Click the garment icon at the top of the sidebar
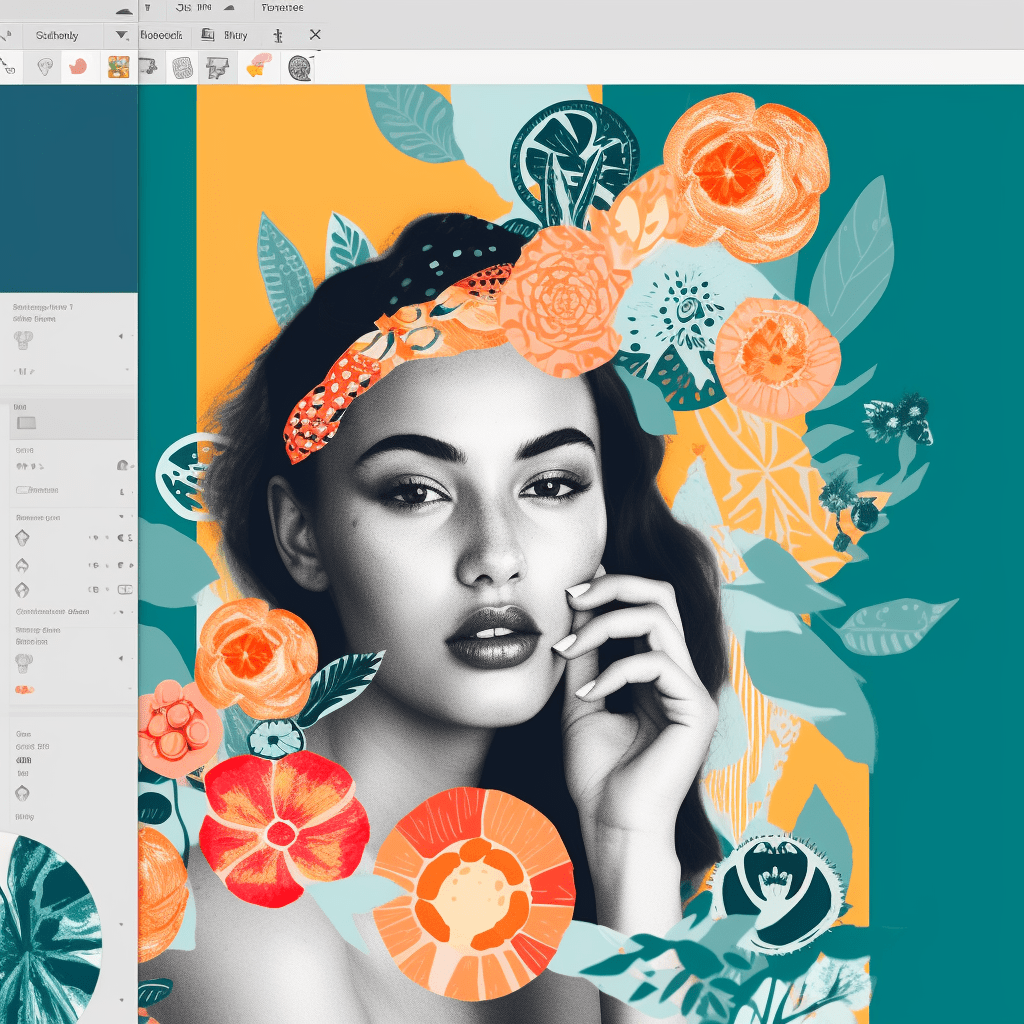This screenshot has width=1024, height=1024. click(23, 340)
